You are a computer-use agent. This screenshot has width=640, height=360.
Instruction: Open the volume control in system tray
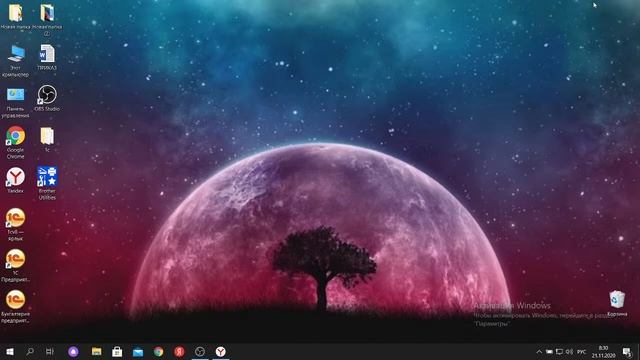pyautogui.click(x=570, y=351)
